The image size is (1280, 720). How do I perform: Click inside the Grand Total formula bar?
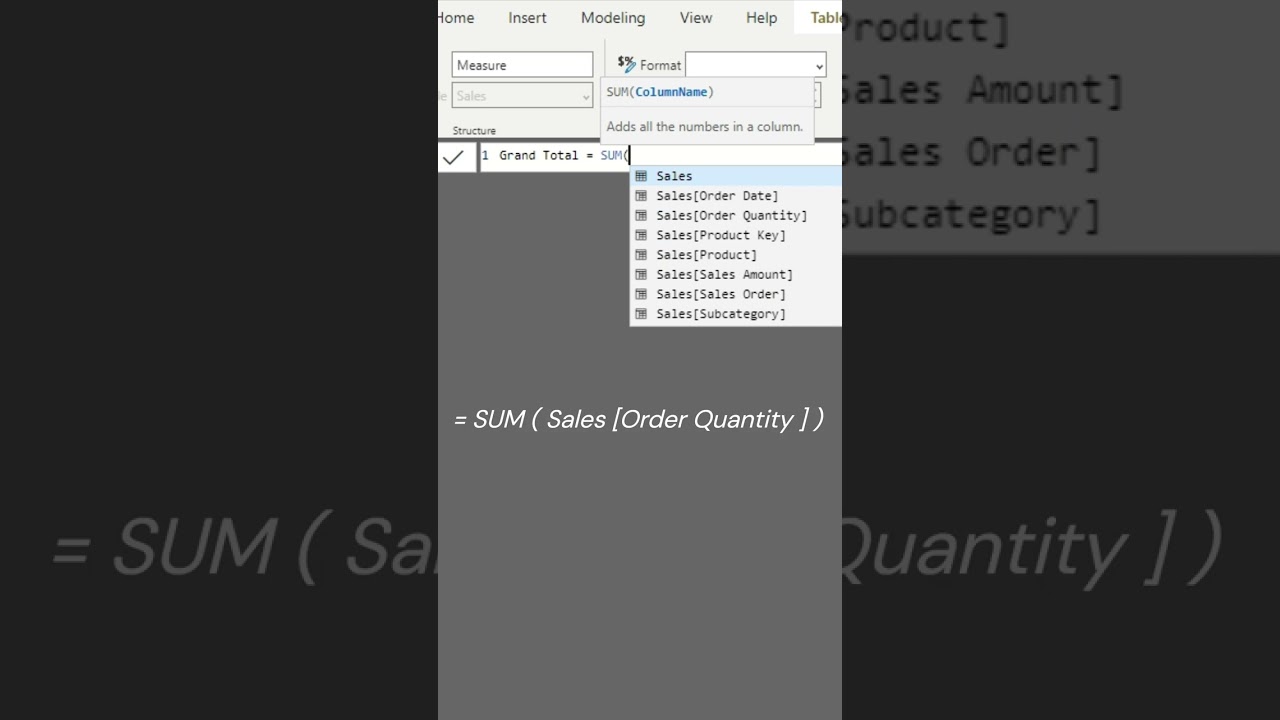coord(660,155)
